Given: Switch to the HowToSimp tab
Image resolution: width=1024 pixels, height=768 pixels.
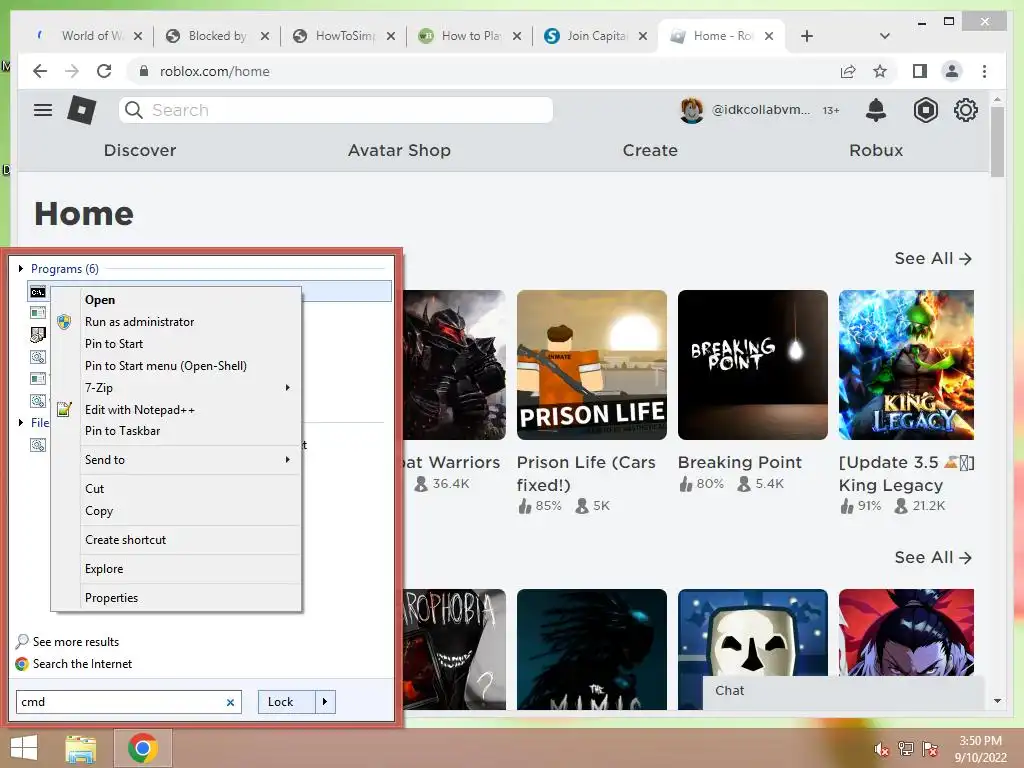Looking at the screenshot, I should [344, 36].
